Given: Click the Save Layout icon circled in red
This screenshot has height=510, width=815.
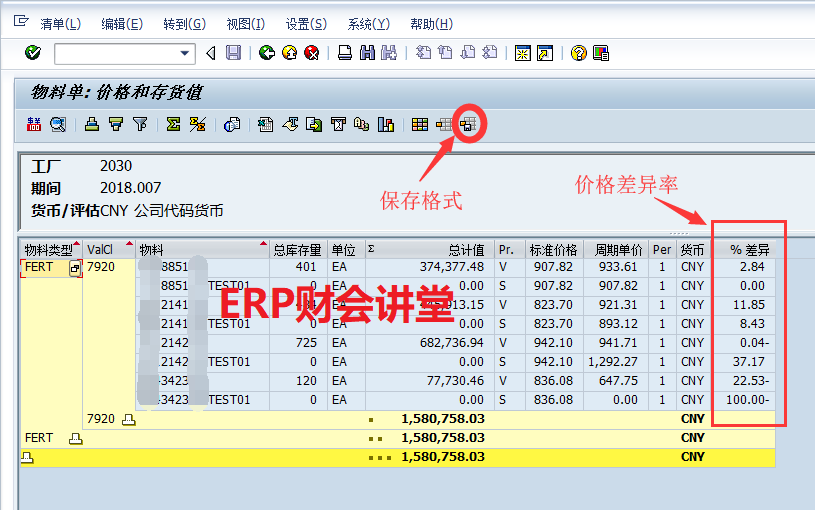Looking at the screenshot, I should tap(468, 125).
